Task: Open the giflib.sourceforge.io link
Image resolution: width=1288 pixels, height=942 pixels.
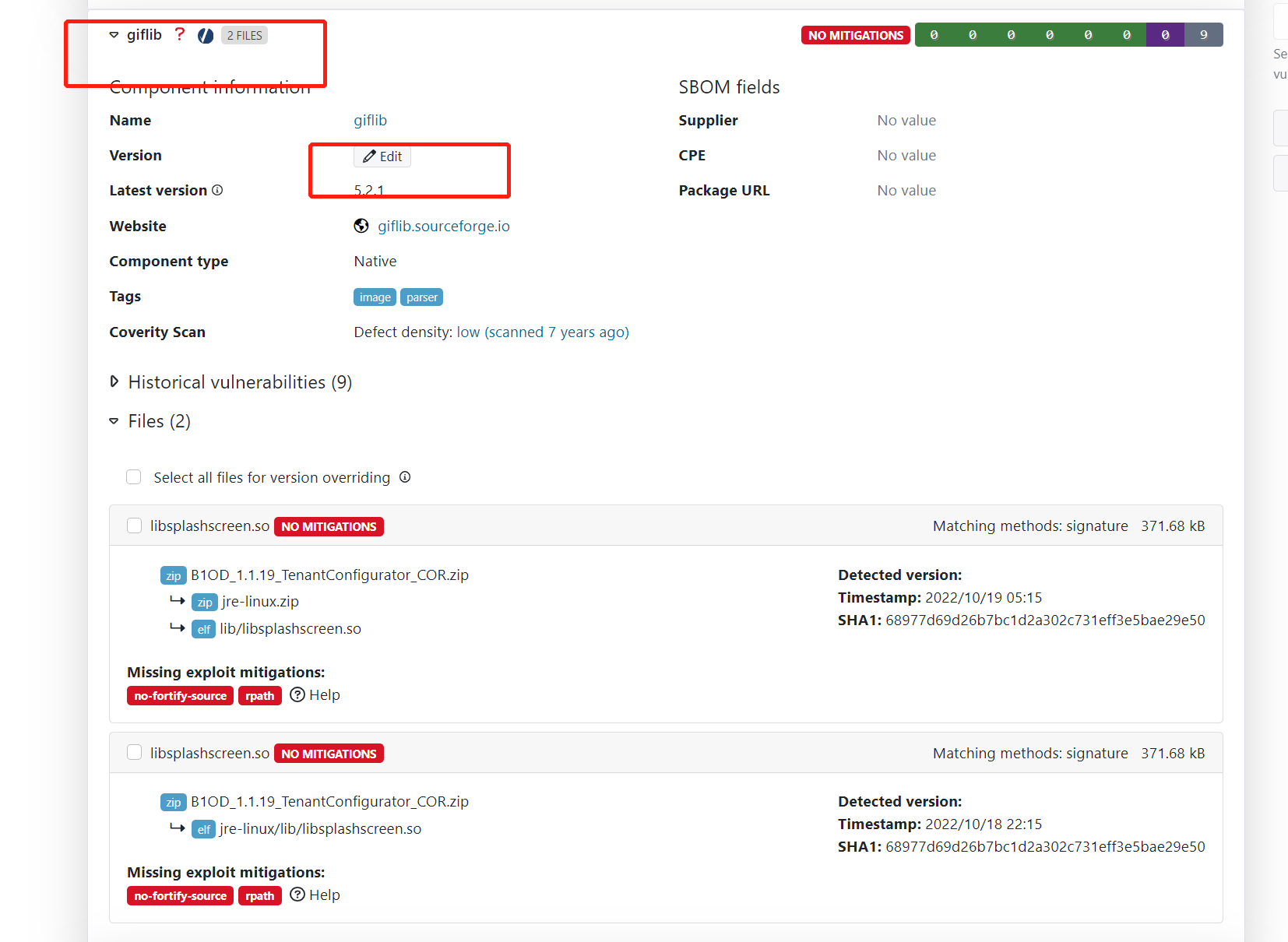Action: coord(444,226)
